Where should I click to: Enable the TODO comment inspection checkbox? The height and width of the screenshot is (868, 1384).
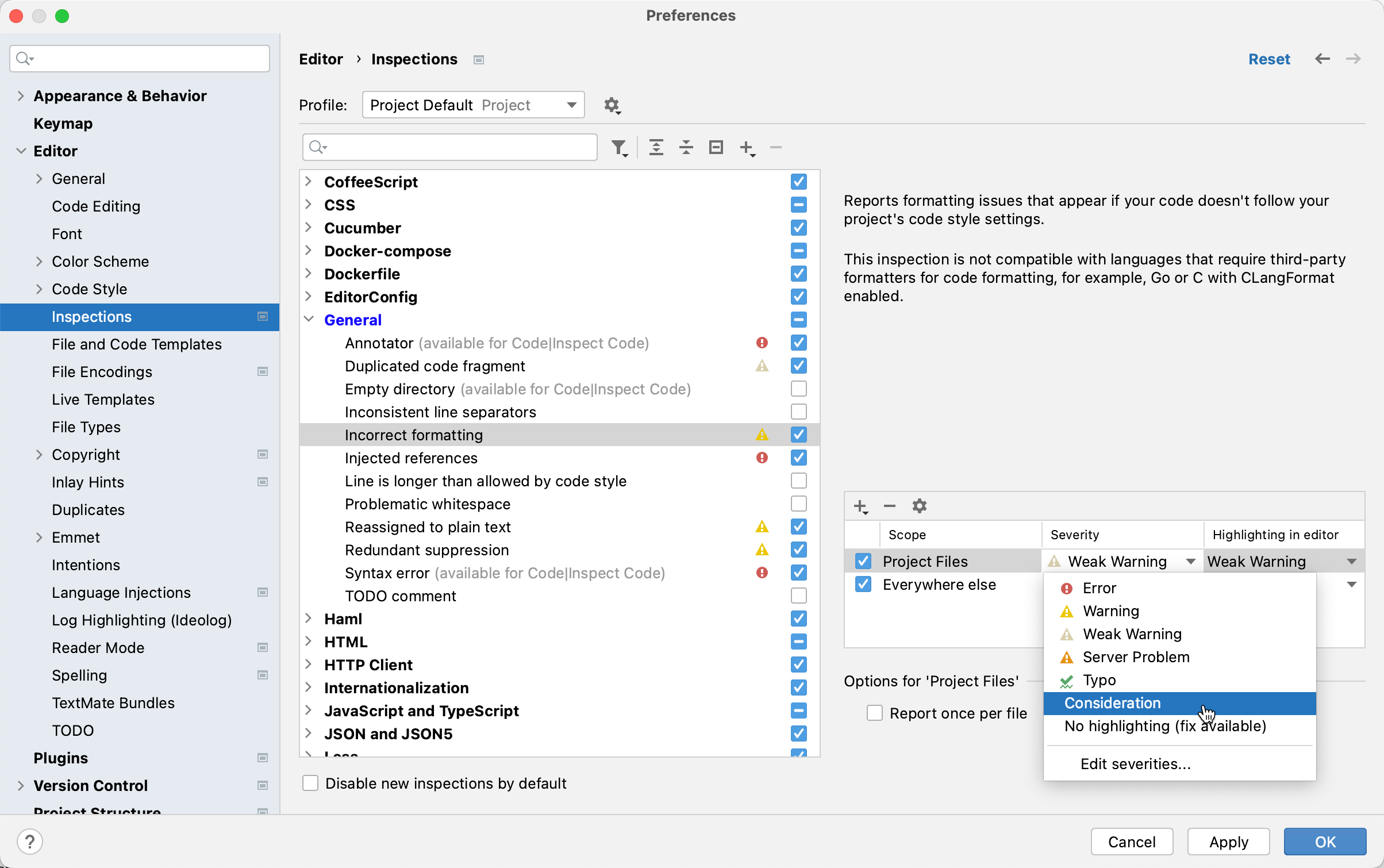click(798, 596)
